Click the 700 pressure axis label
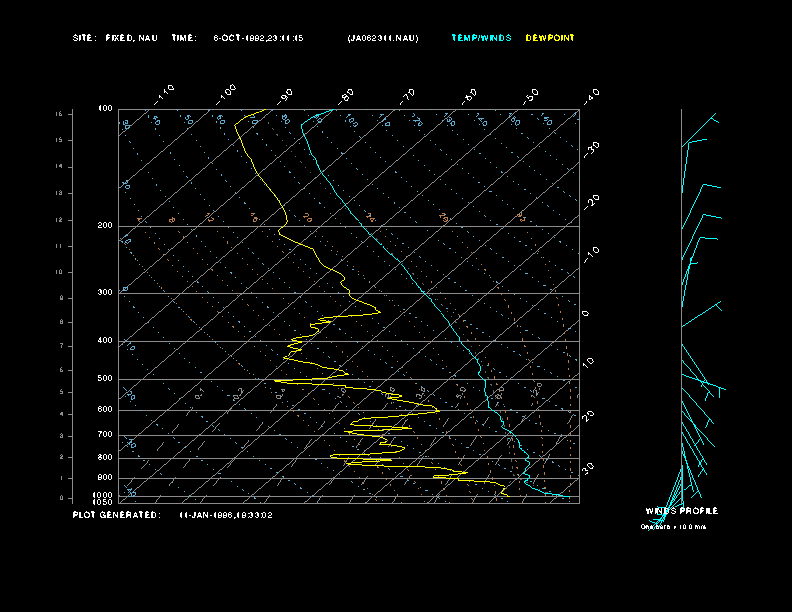 coord(105,435)
